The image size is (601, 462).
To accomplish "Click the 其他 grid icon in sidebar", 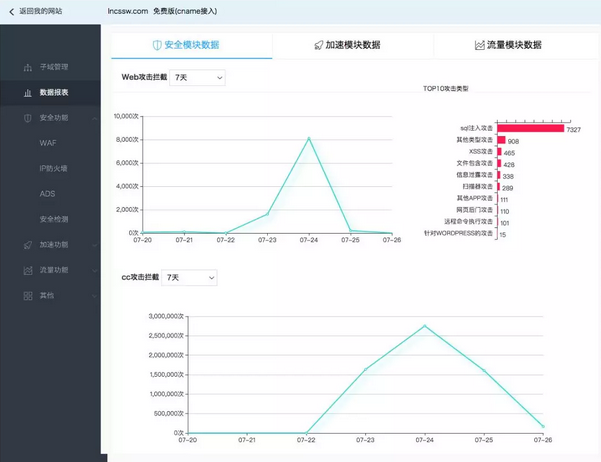I will point(28,296).
